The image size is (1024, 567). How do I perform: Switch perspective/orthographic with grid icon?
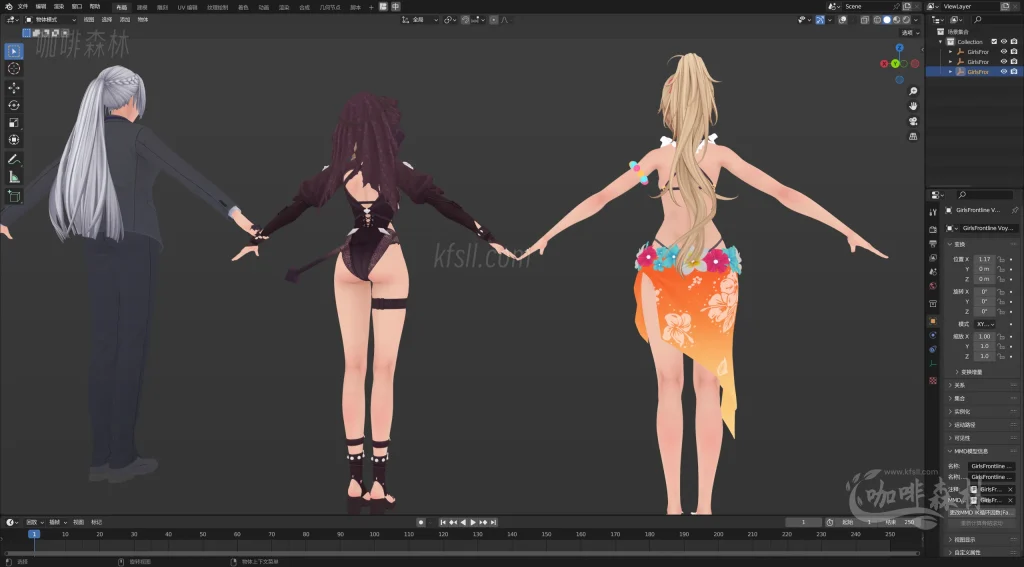coord(913,137)
